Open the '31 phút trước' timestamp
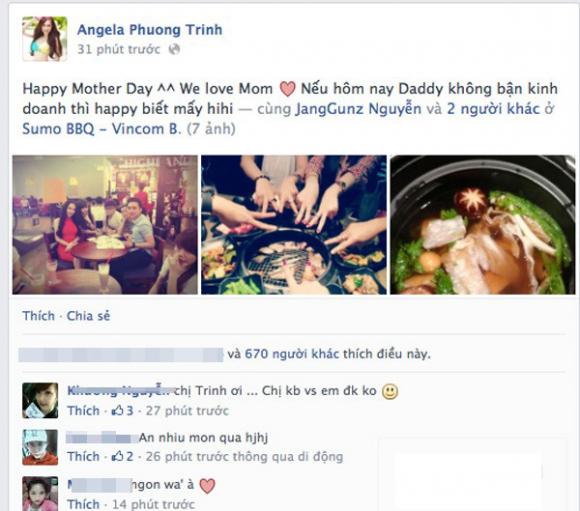The image size is (580, 511). click(119, 49)
